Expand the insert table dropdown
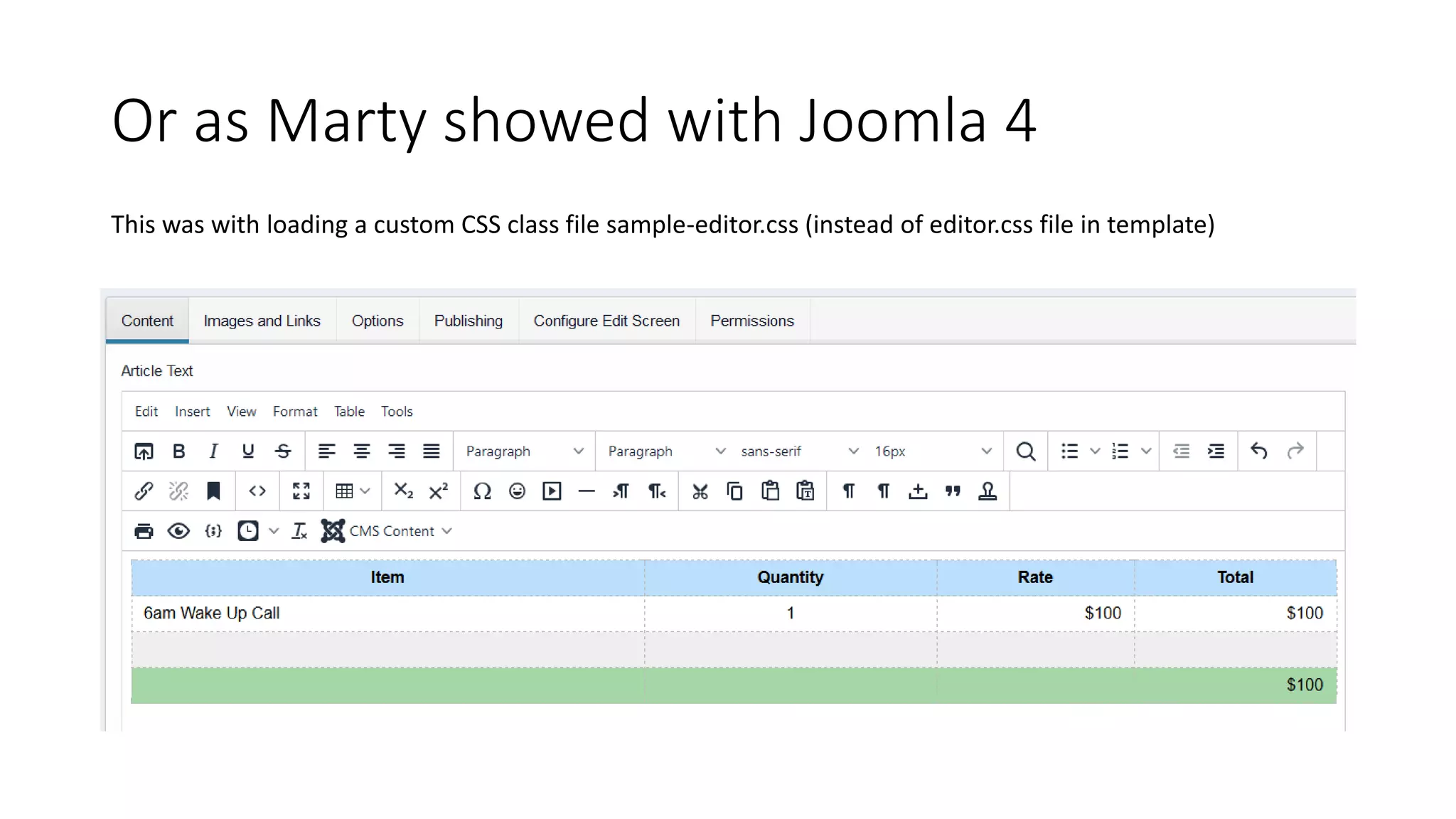The image size is (1456, 819). click(353, 491)
